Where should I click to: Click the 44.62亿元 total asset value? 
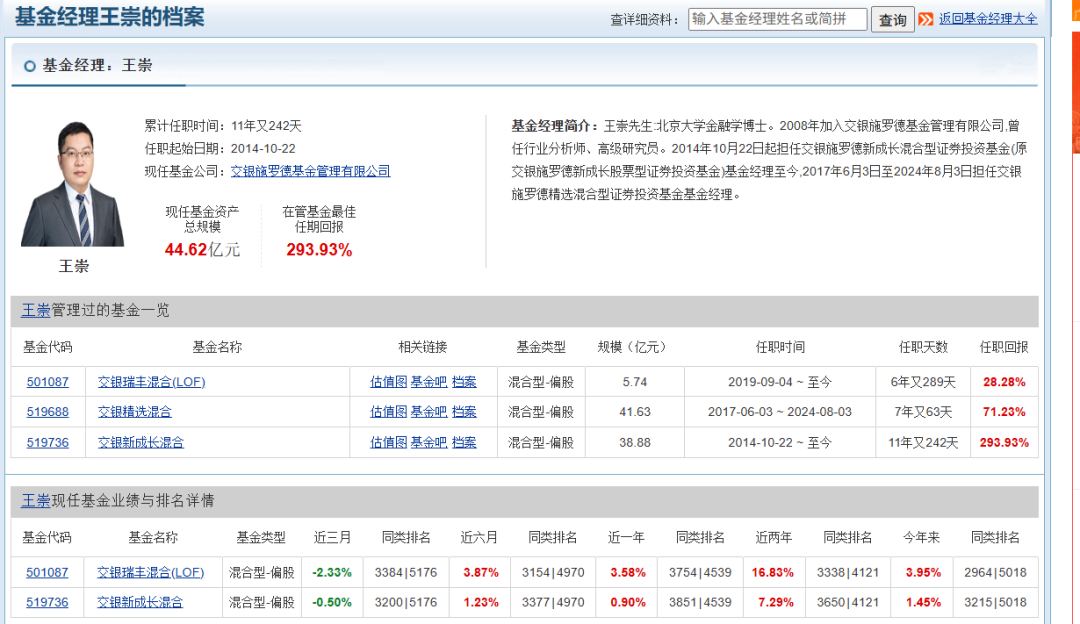(202, 249)
